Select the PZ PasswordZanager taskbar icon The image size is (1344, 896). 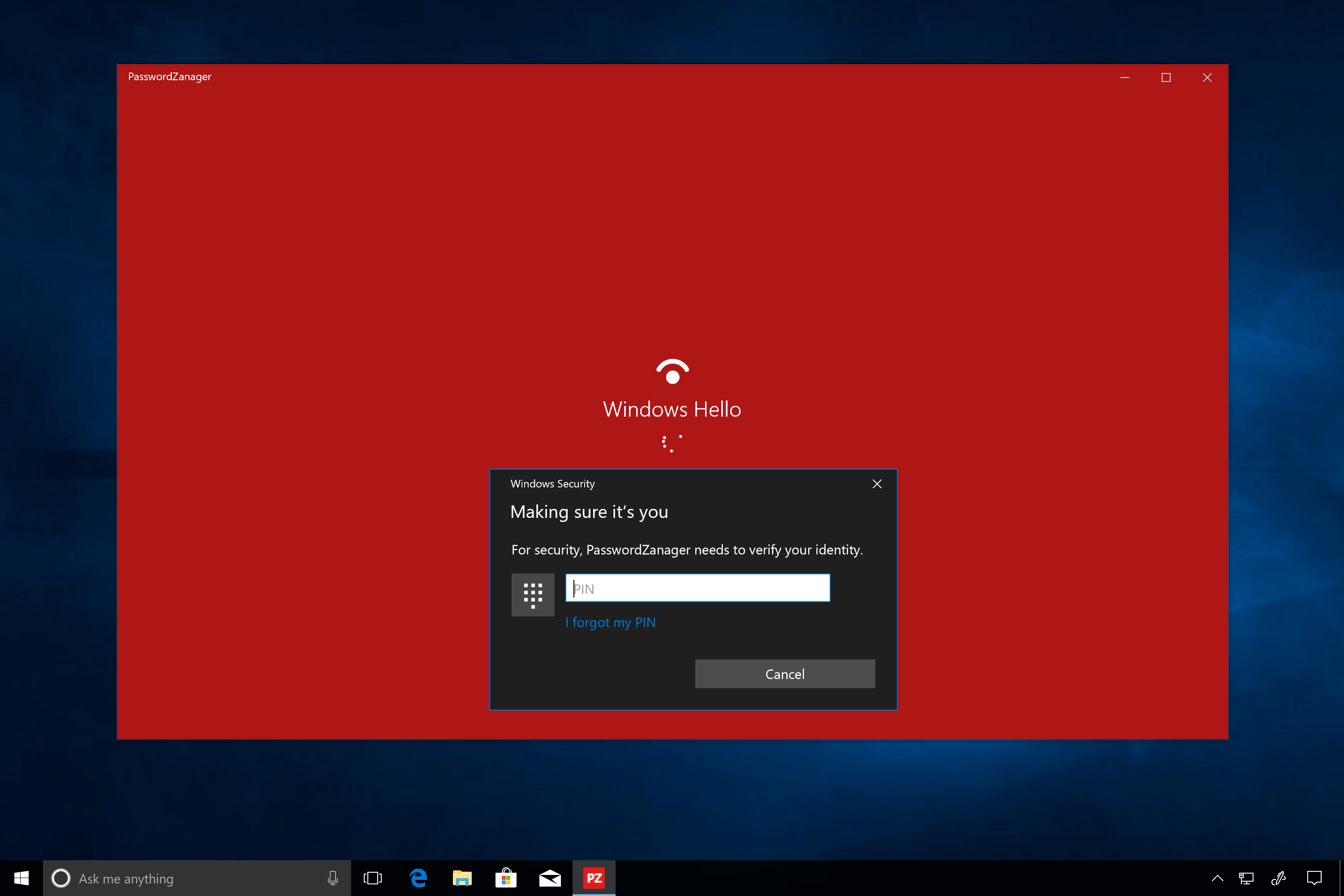[594, 878]
